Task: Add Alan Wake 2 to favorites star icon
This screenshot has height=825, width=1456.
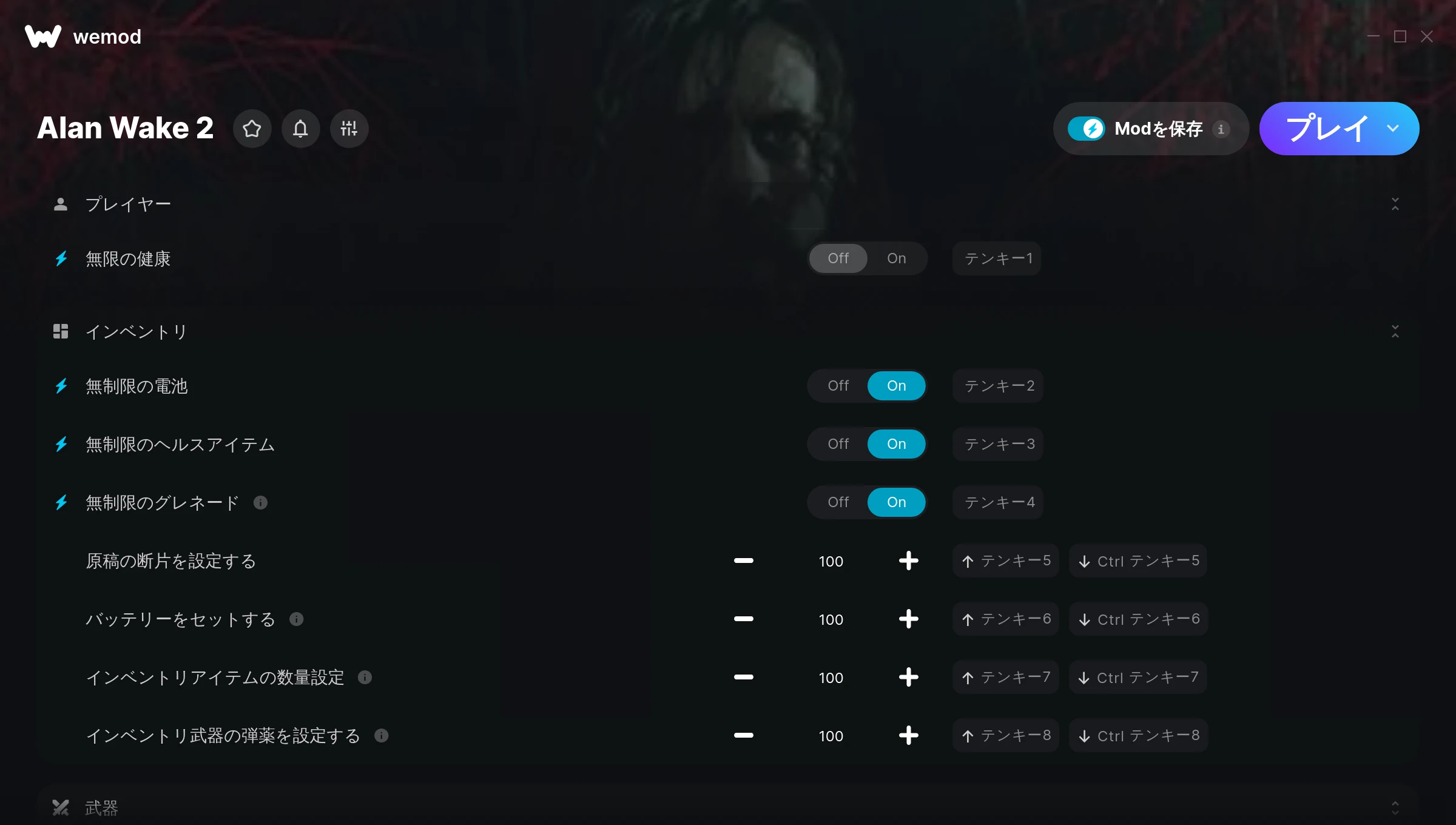Action: coord(252,129)
